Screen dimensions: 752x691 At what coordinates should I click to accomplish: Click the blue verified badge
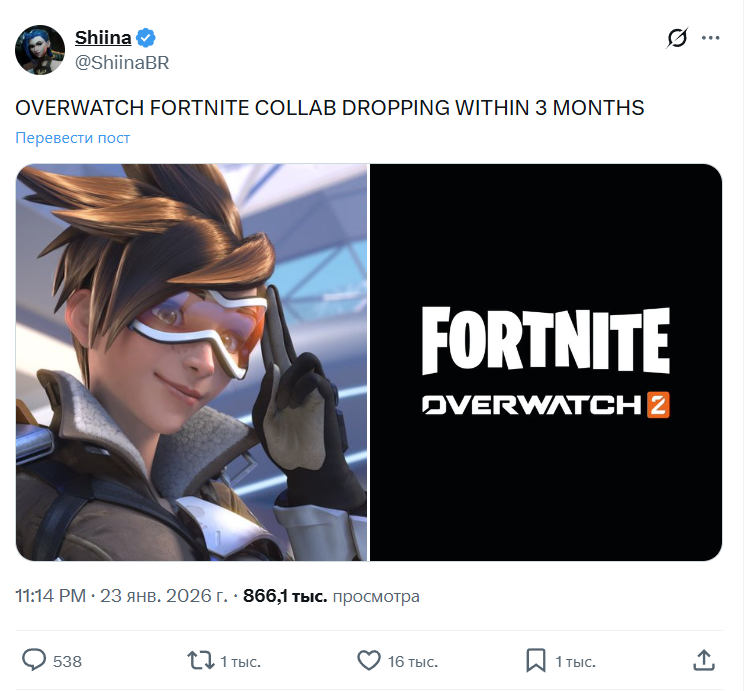[x=146, y=38]
